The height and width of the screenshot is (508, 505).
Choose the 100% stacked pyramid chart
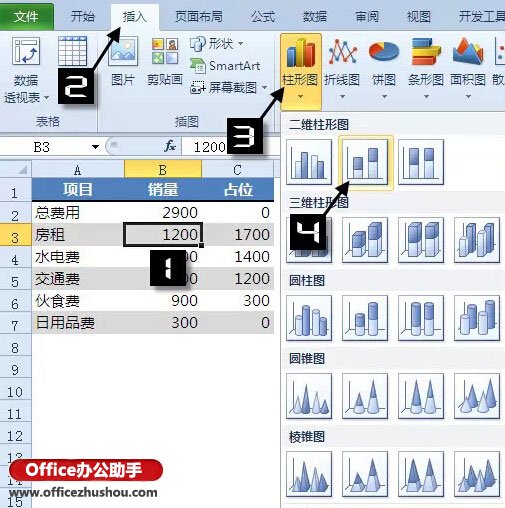(421, 474)
